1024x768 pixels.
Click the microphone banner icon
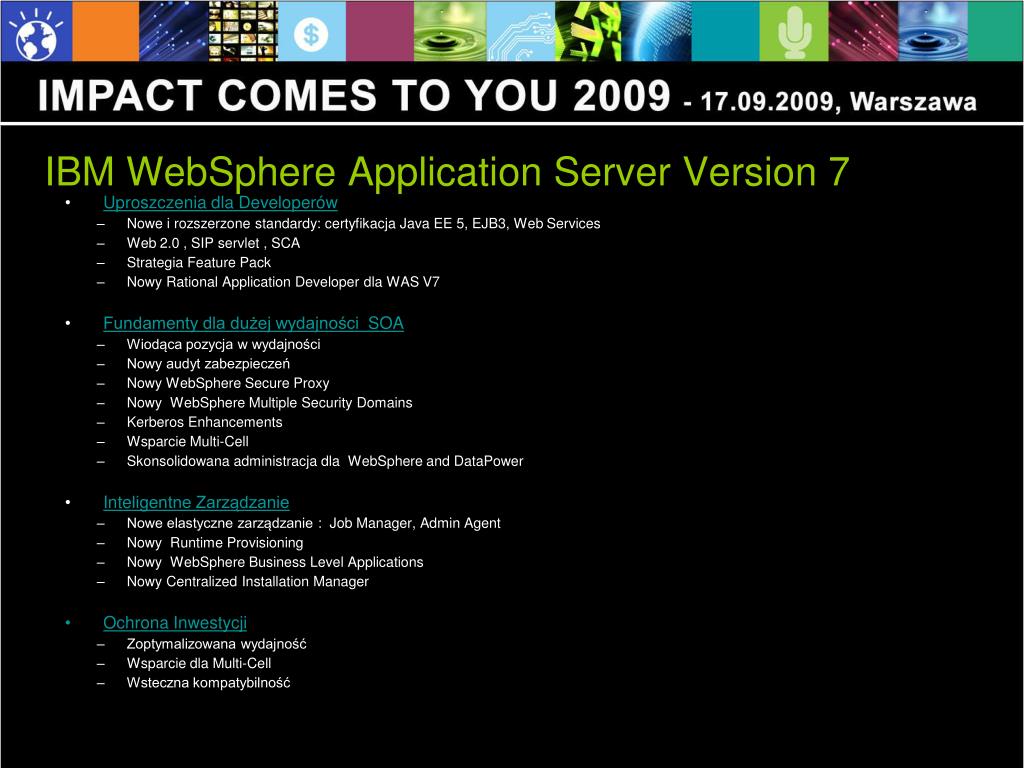pos(794,31)
